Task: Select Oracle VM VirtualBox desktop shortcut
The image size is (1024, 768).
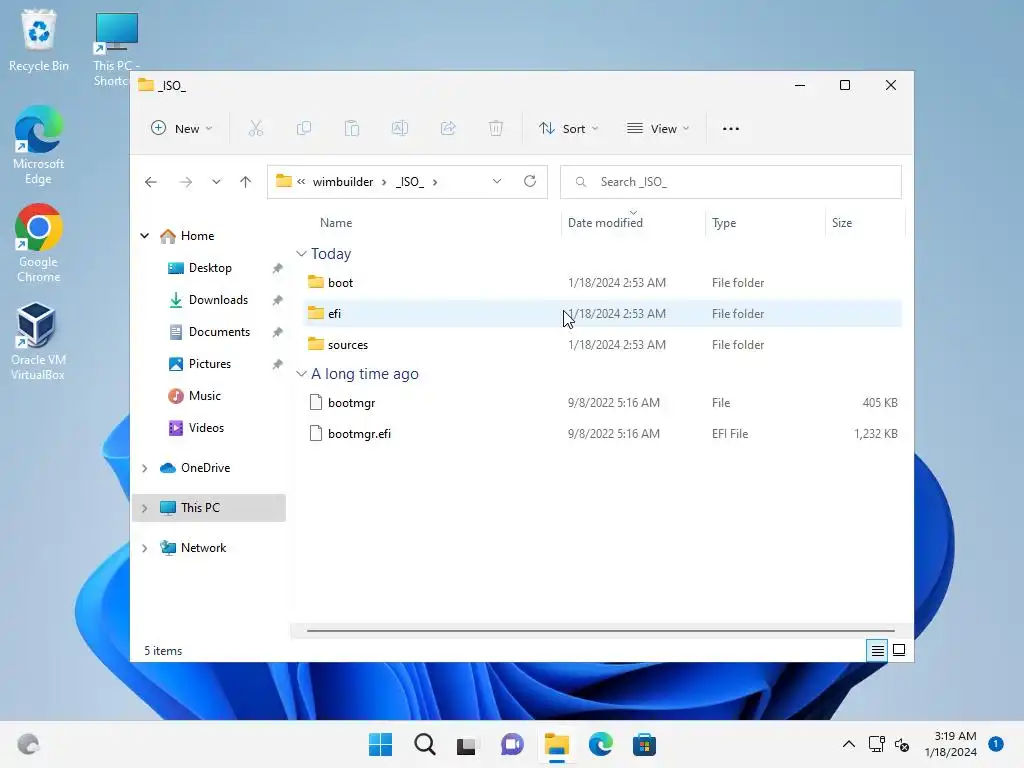Action: tap(37, 341)
